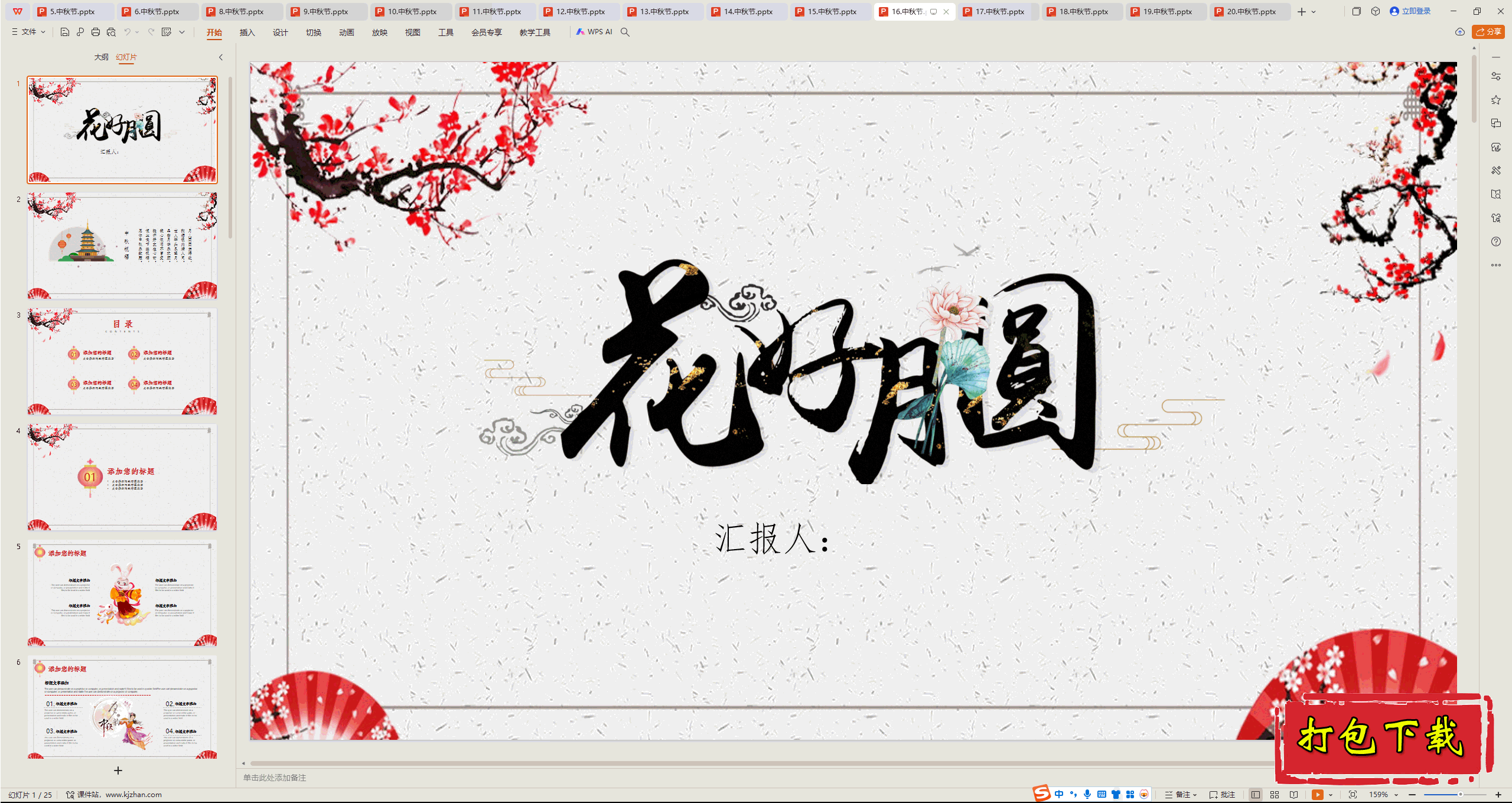Image resolution: width=1512 pixels, height=803 pixels.
Task: Open the 159% zoom level dropdown
Action: point(1383,795)
